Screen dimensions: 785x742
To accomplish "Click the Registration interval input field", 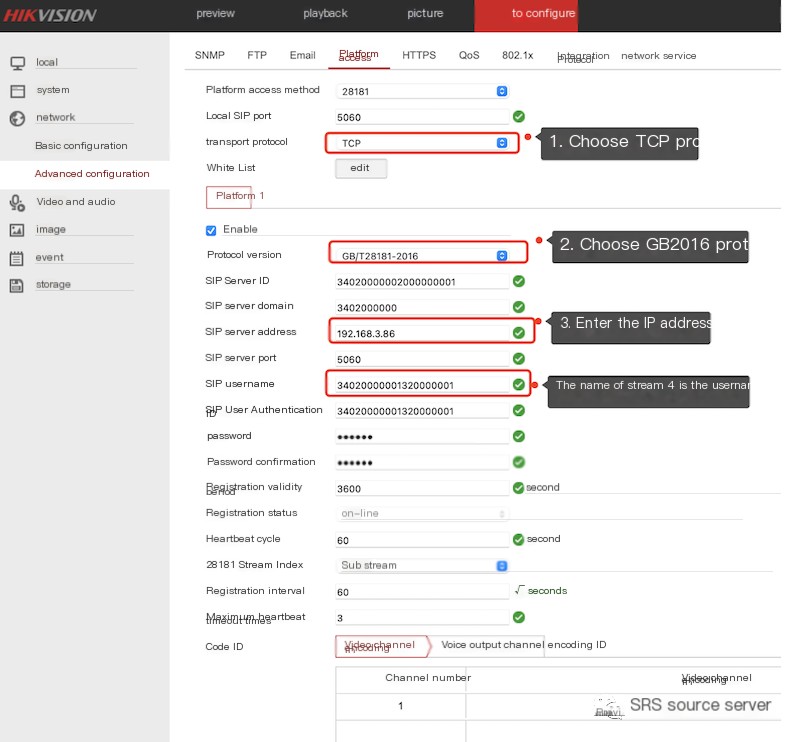I will (x=422, y=592).
